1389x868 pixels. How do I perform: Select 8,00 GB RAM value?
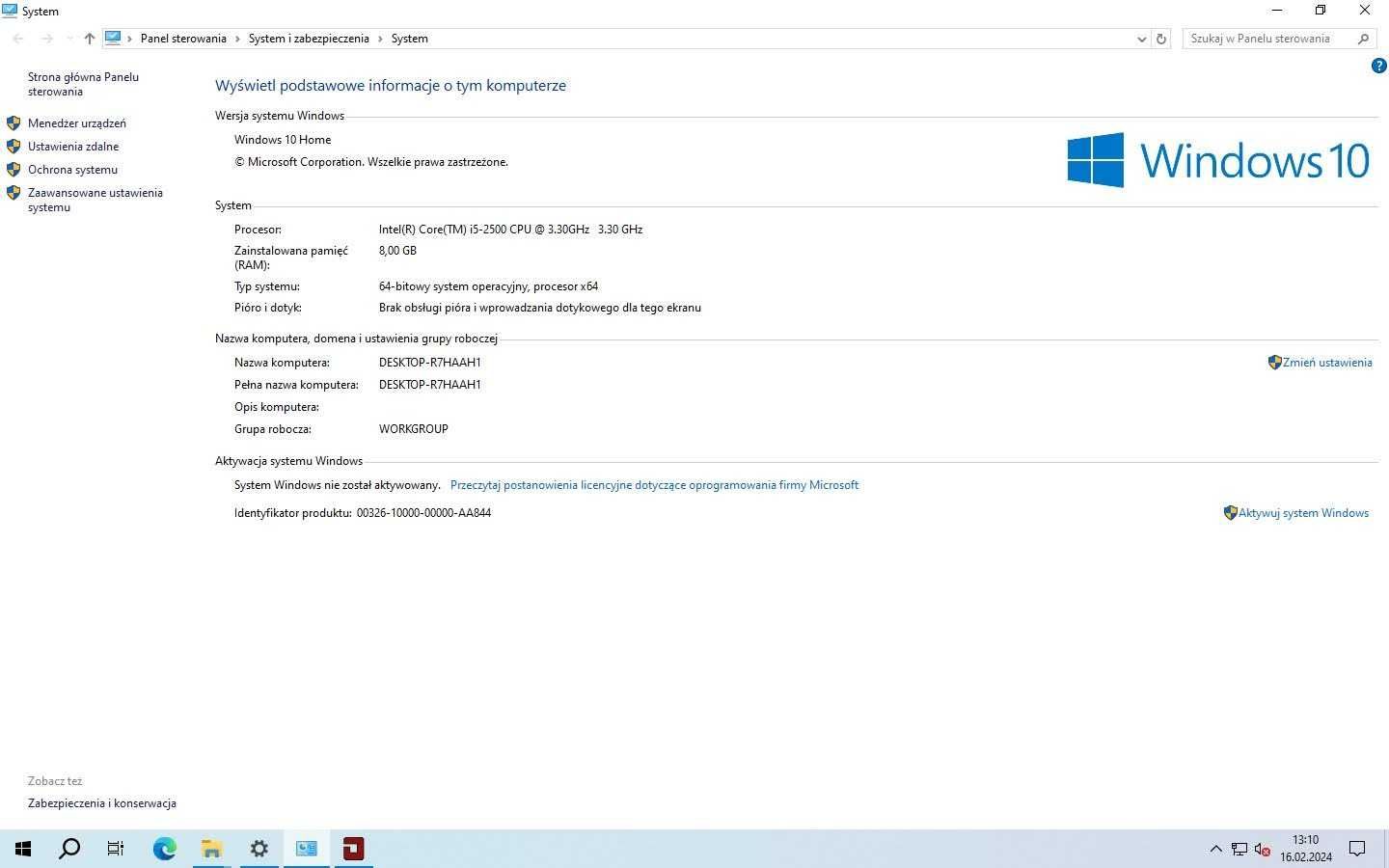397,251
